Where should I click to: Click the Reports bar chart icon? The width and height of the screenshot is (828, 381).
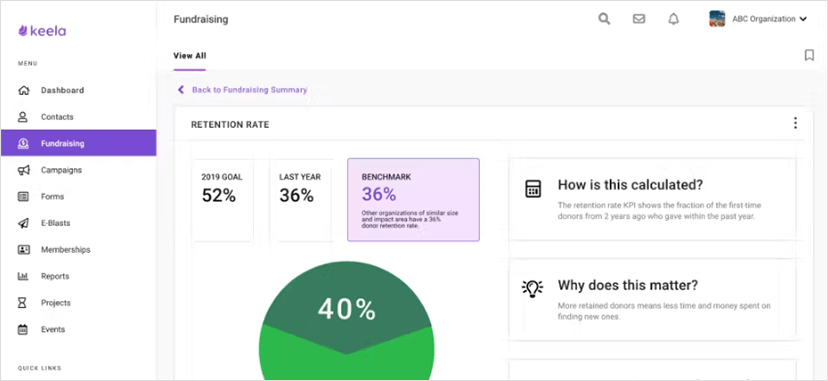click(23, 276)
